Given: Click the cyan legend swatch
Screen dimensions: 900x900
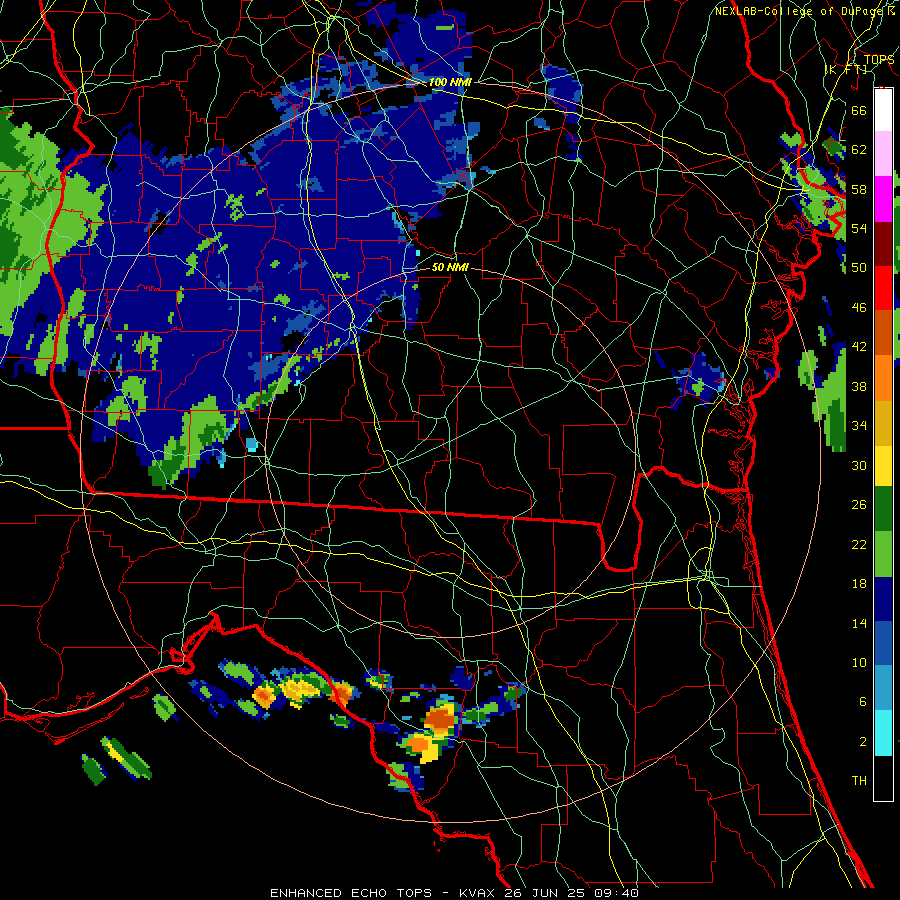Looking at the screenshot, I should tap(883, 733).
